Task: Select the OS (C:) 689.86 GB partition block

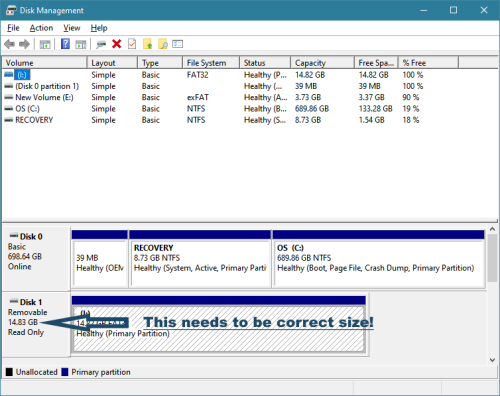Action: [x=378, y=259]
